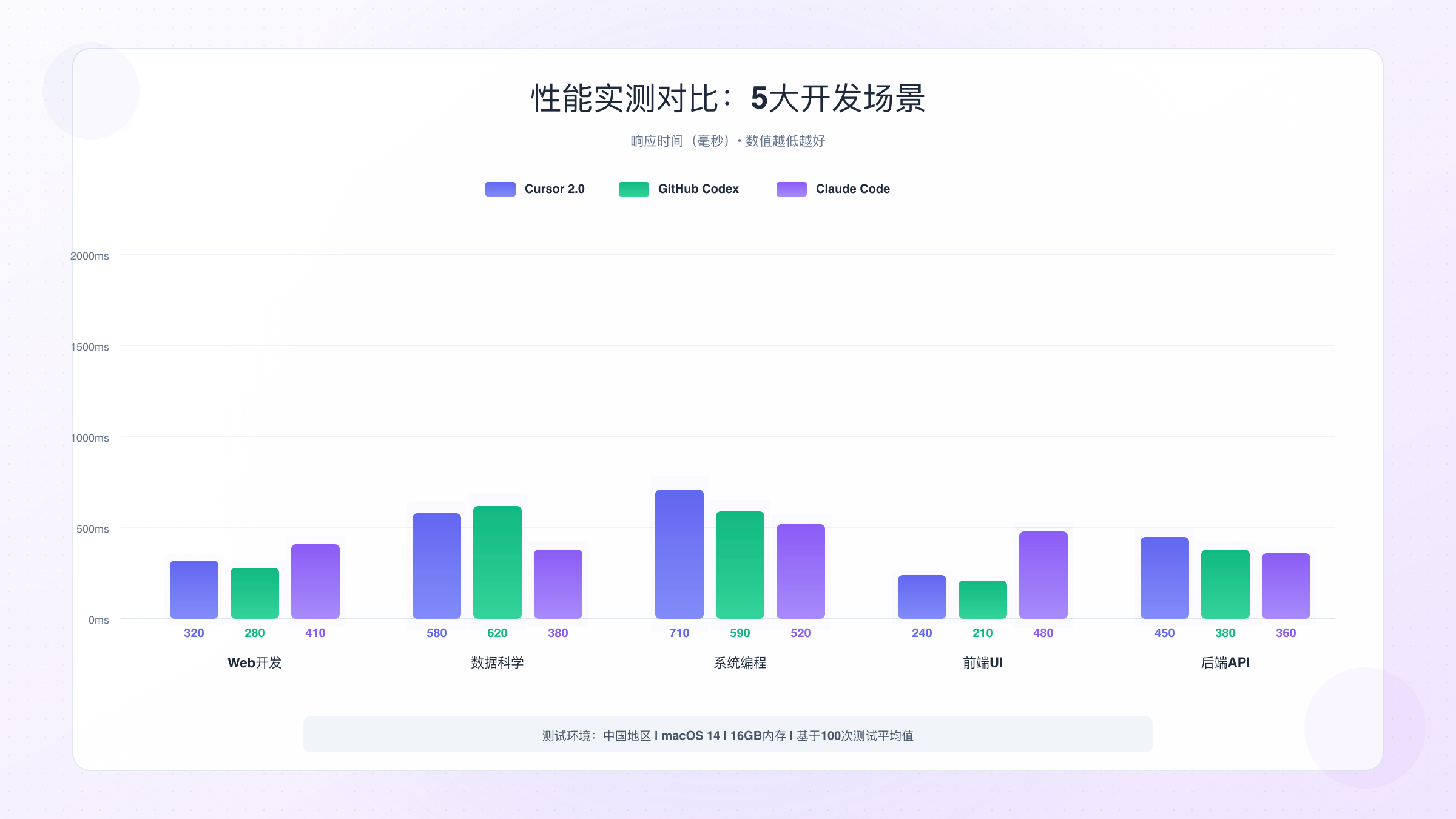Click the Claude Code legend color marker

point(790,189)
